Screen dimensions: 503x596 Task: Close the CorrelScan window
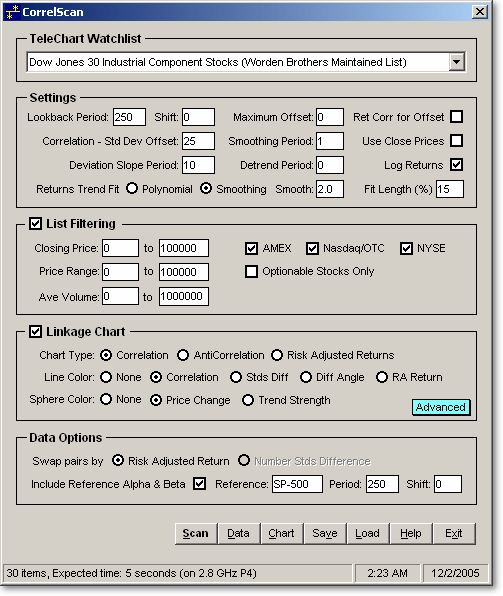pos(480,12)
